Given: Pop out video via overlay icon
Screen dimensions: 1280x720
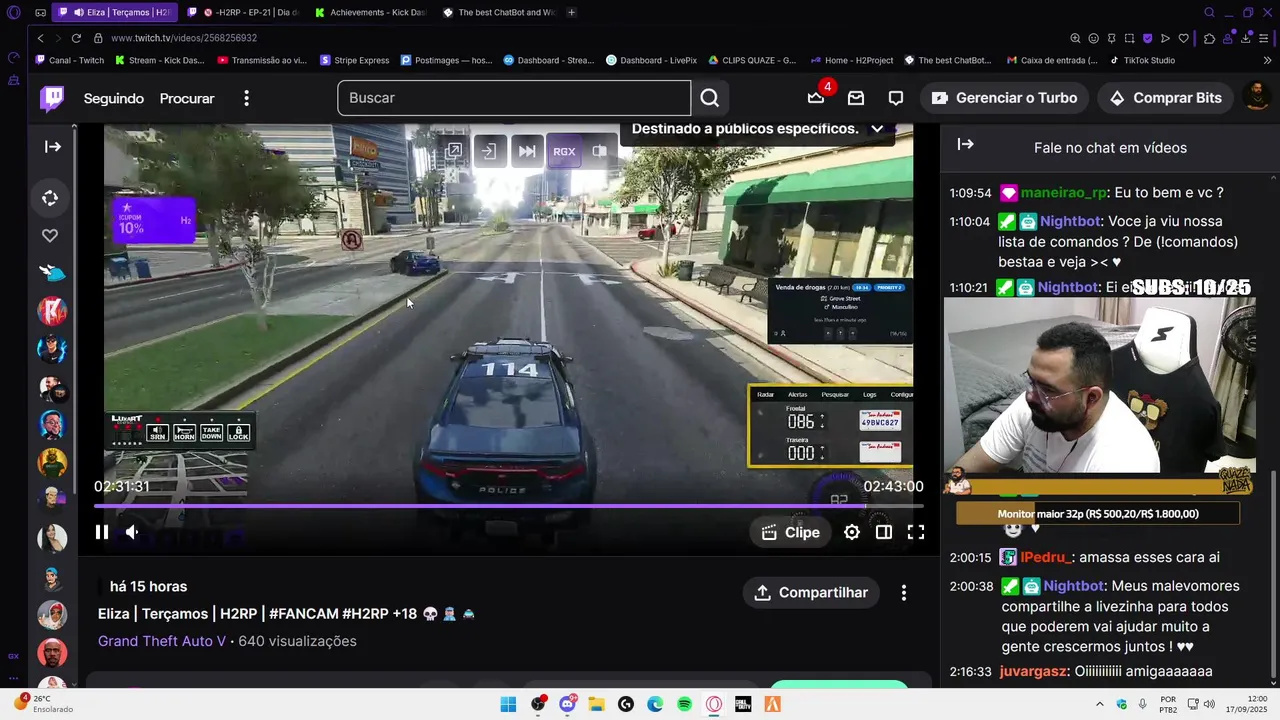Looking at the screenshot, I should (x=454, y=150).
